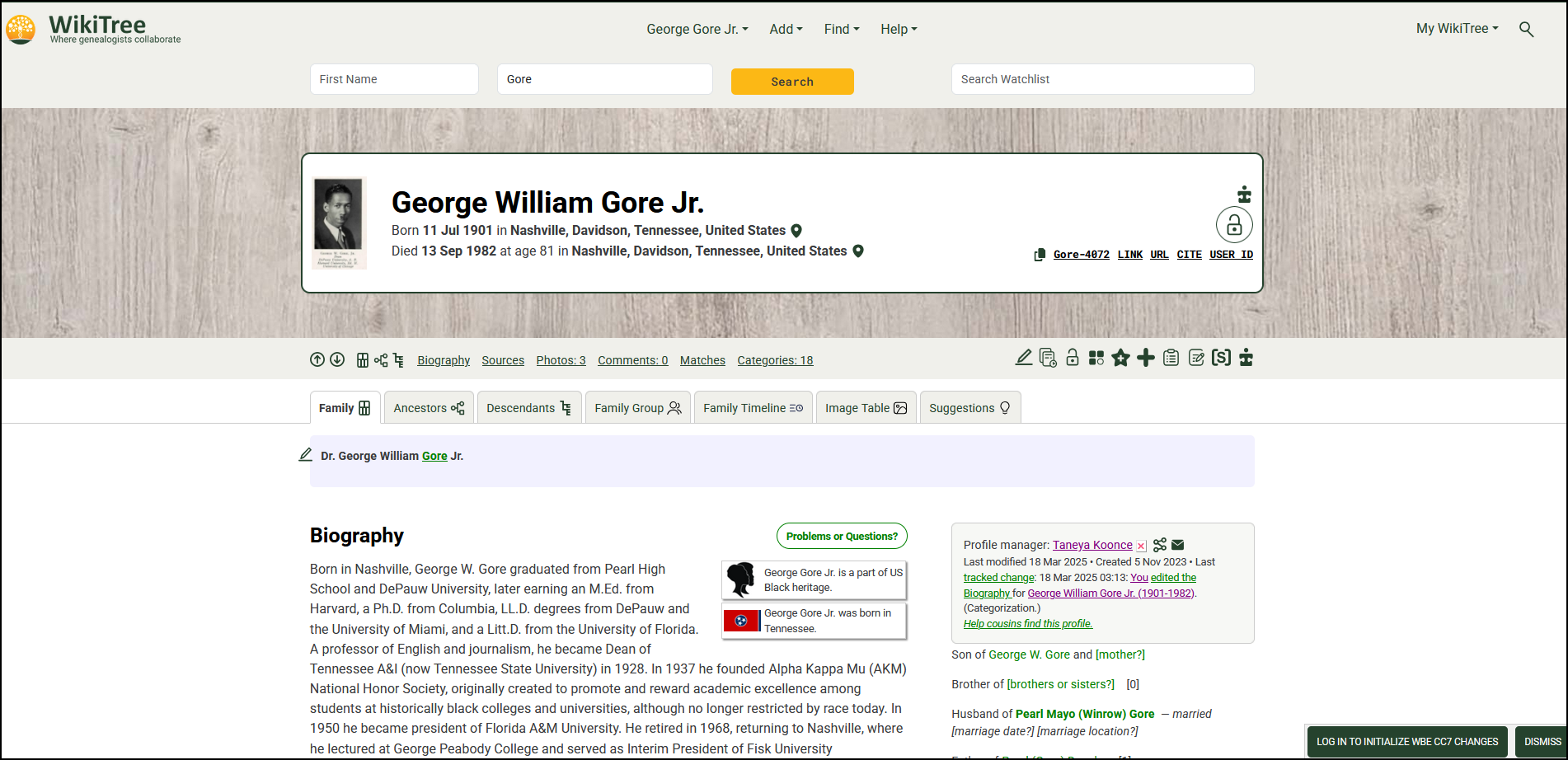Viewport: 1568px width, 760px height.
Task: Remove manager via red x icon
Action: (x=1141, y=546)
